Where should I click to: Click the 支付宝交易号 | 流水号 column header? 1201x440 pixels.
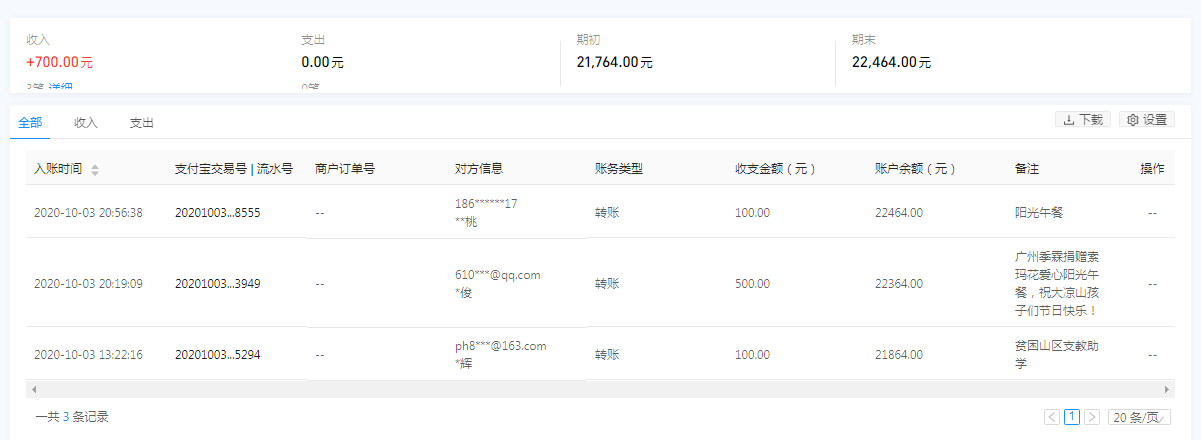(233, 169)
